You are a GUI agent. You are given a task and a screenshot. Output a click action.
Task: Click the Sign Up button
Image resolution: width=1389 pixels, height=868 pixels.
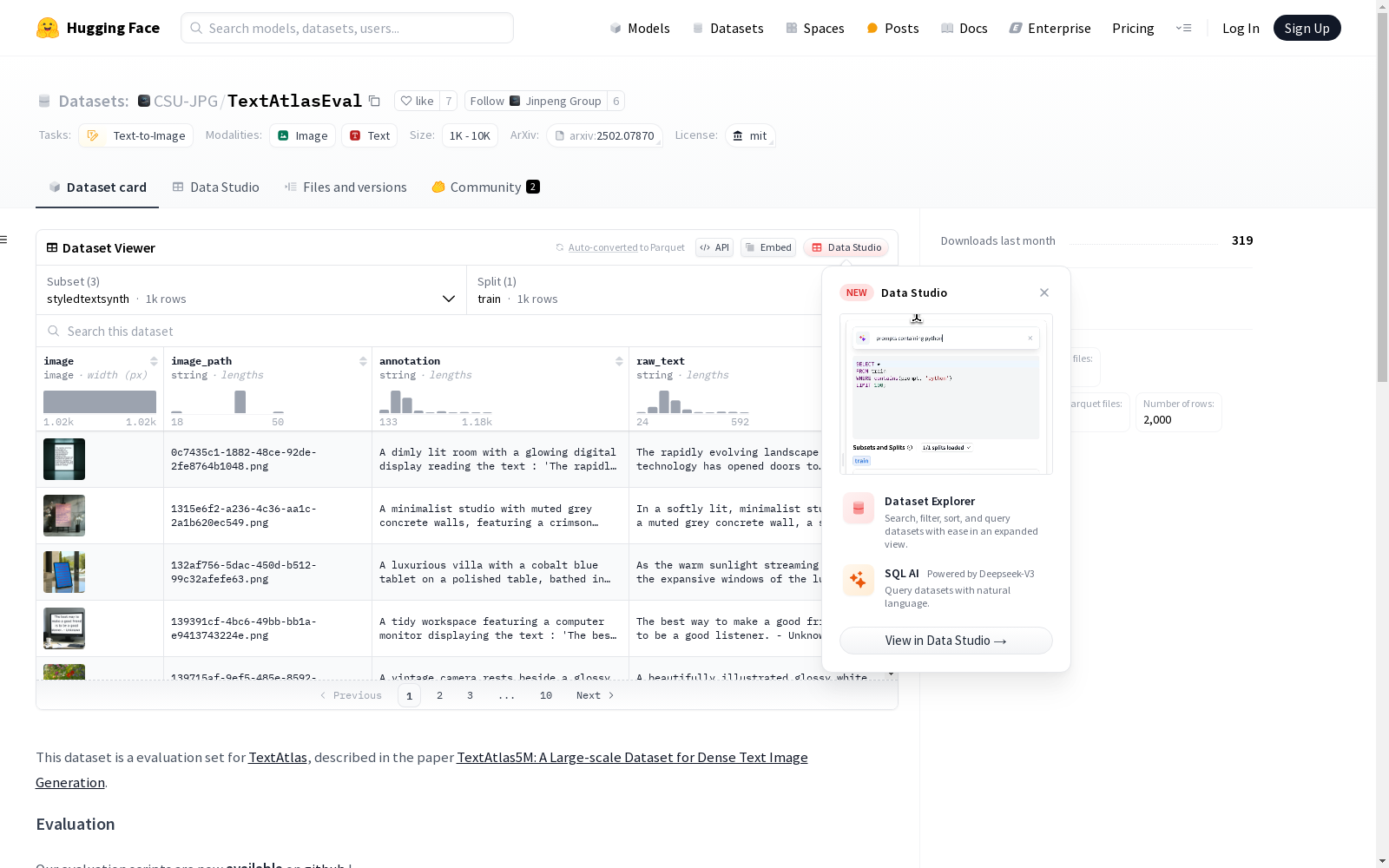[1307, 28]
